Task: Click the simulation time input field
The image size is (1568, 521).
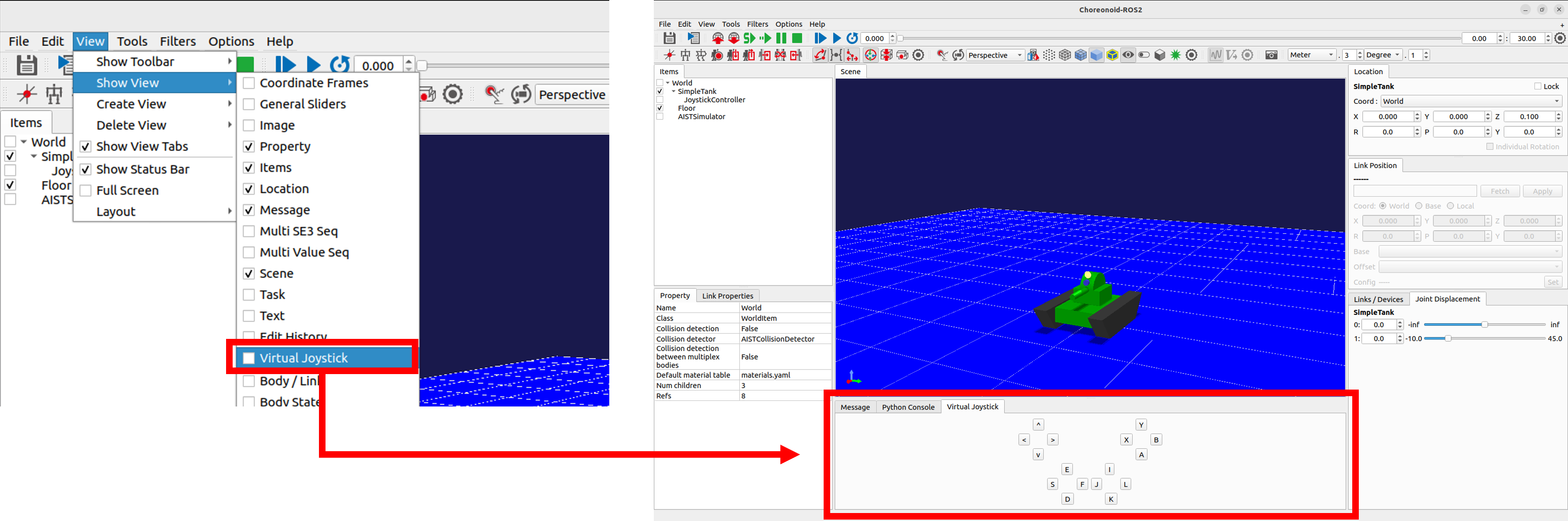Action: coord(875,38)
